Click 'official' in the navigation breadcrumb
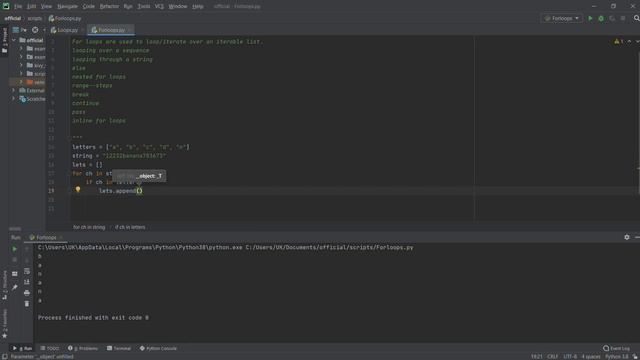Viewport: 640px width, 360px height. pos(13,18)
